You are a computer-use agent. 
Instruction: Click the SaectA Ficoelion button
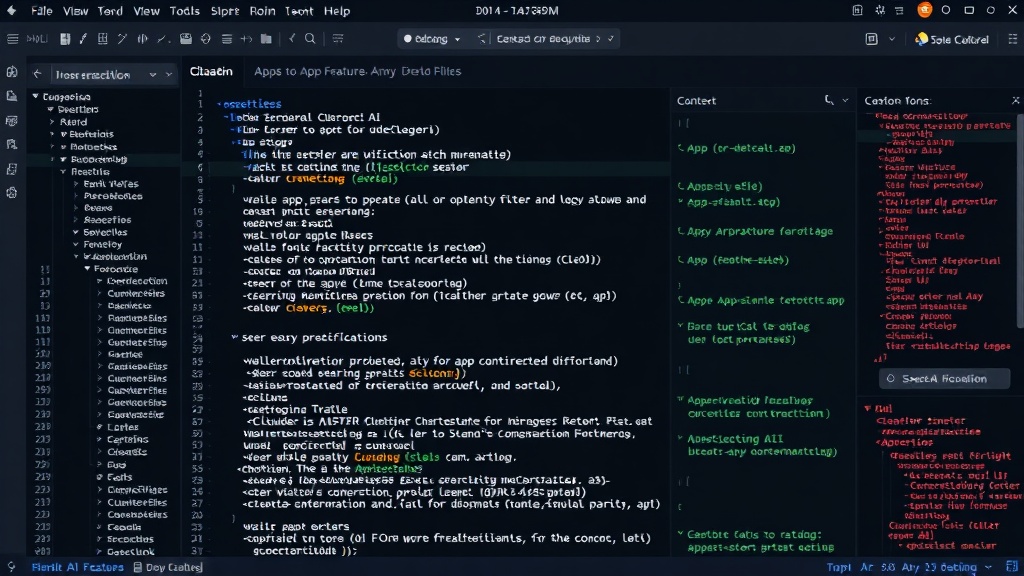pyautogui.click(x=944, y=379)
